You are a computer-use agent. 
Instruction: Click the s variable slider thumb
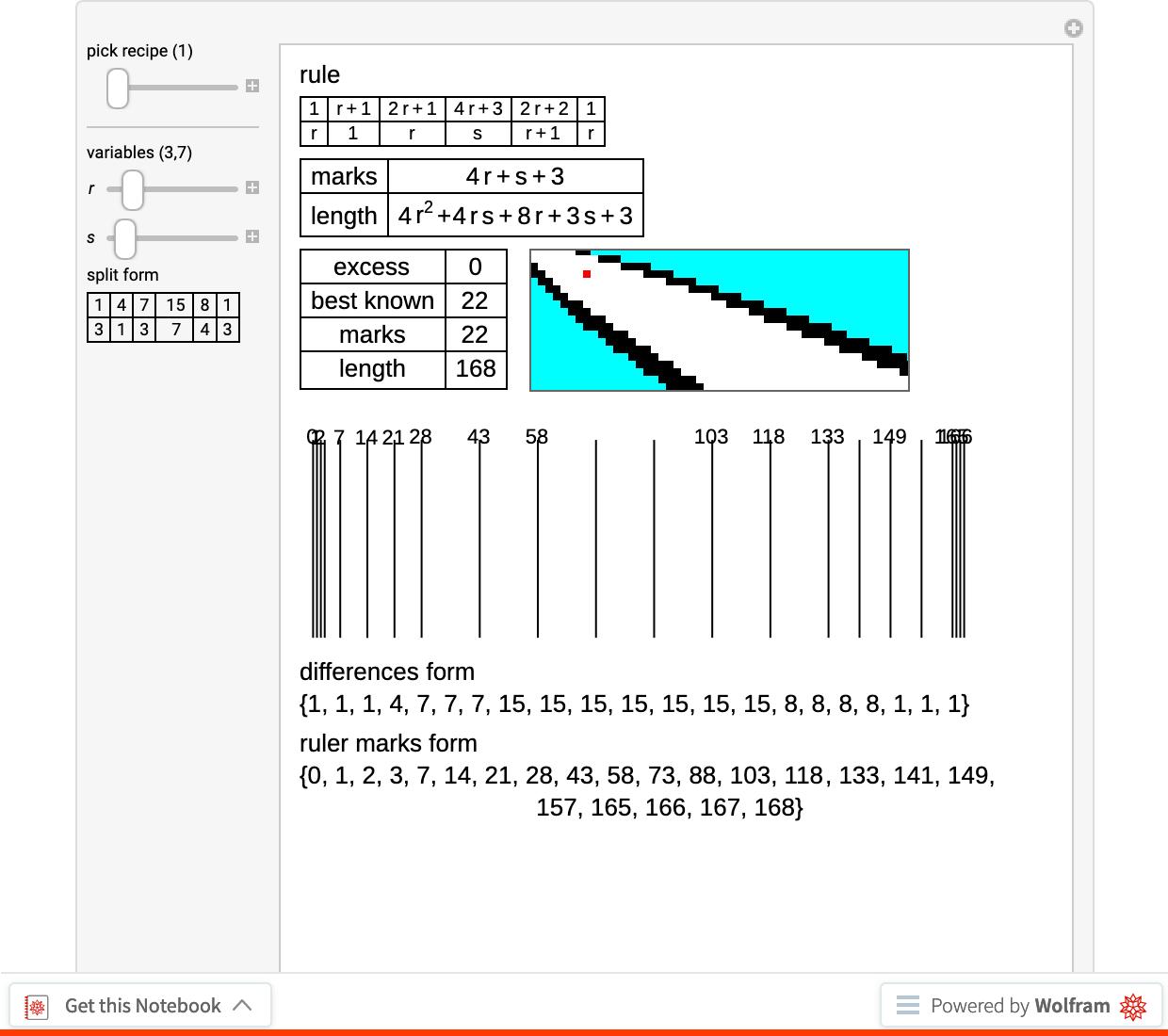pyautogui.click(x=124, y=238)
